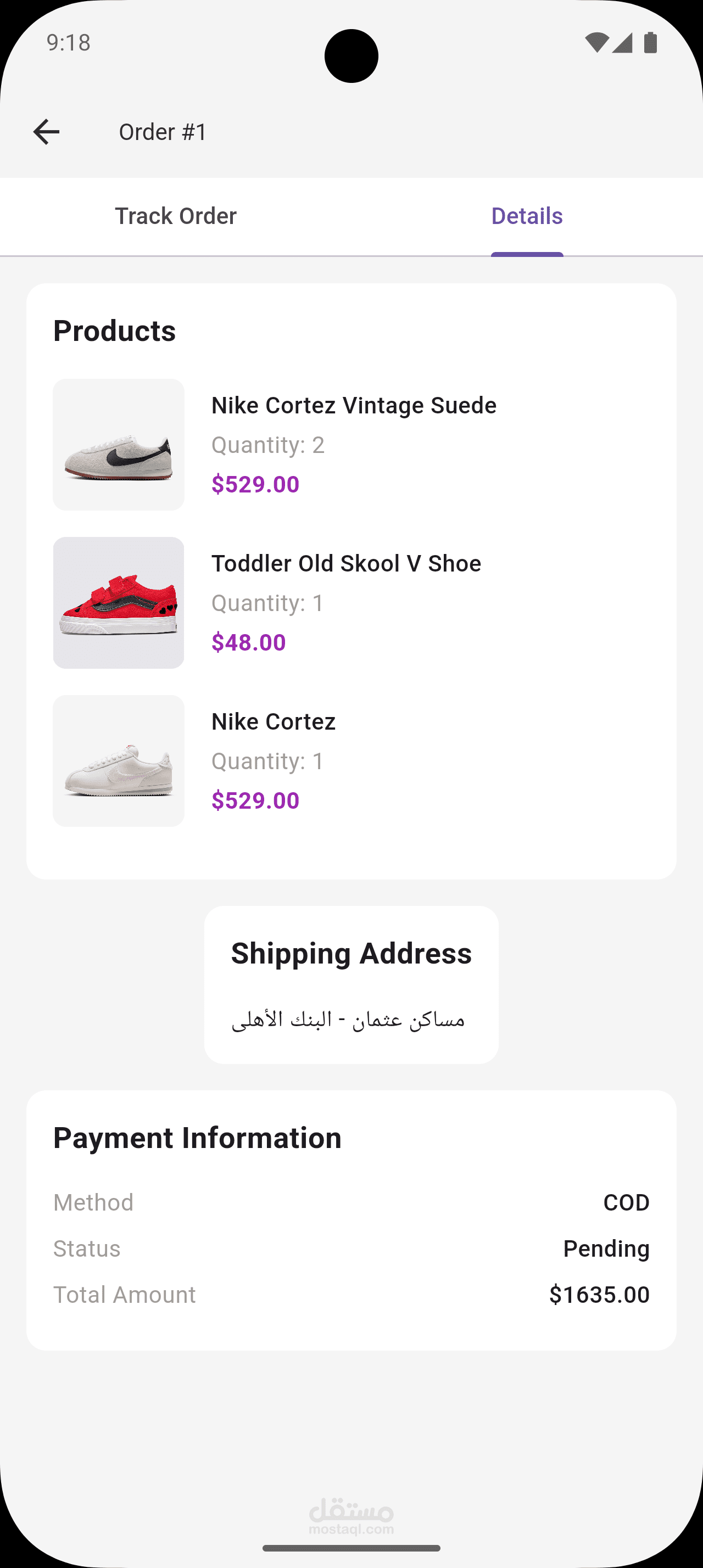Image resolution: width=703 pixels, height=1568 pixels.
Task: Select the Details tab
Action: 527,216
